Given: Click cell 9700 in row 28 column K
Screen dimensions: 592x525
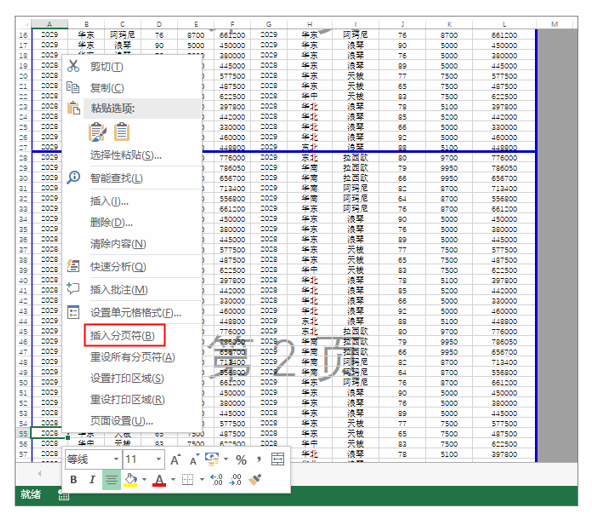Looking at the screenshot, I should [449, 158].
